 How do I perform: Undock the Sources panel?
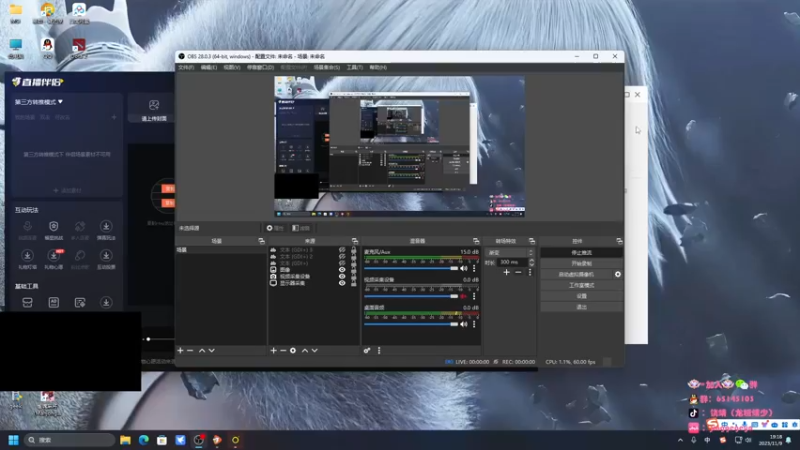click(x=355, y=241)
